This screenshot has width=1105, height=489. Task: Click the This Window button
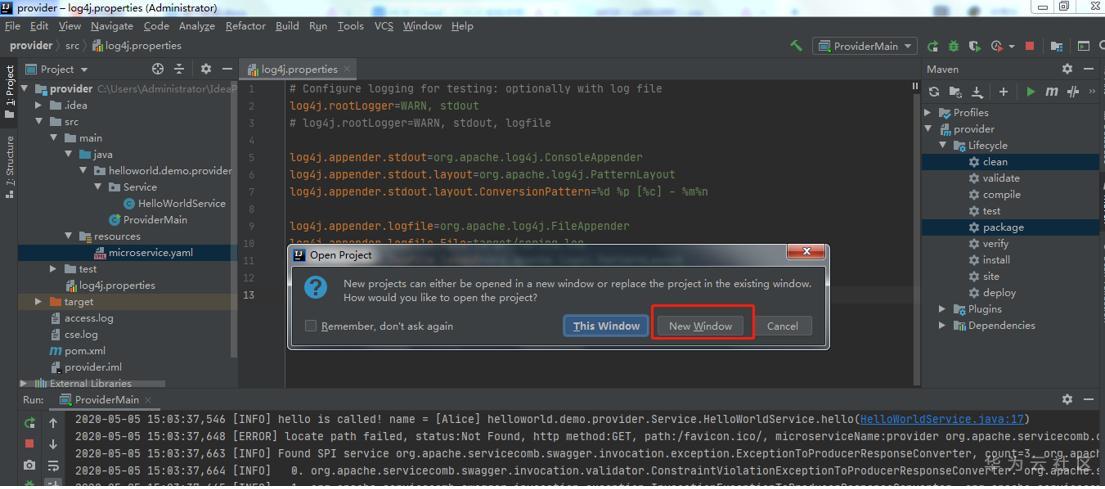(606, 326)
